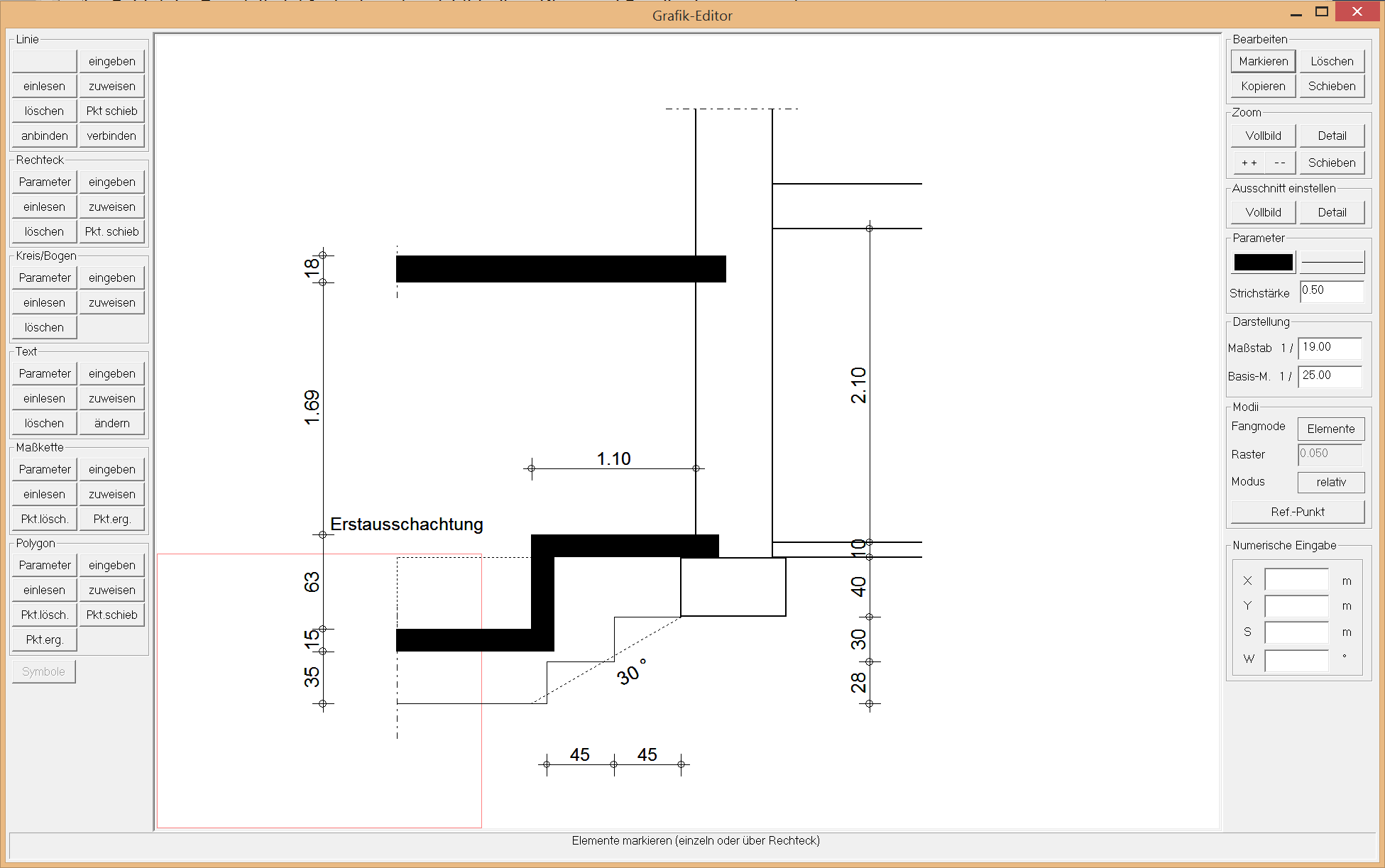Select the Erstausschachtung text in the drawing
The width and height of the screenshot is (1385, 868).
click(406, 524)
